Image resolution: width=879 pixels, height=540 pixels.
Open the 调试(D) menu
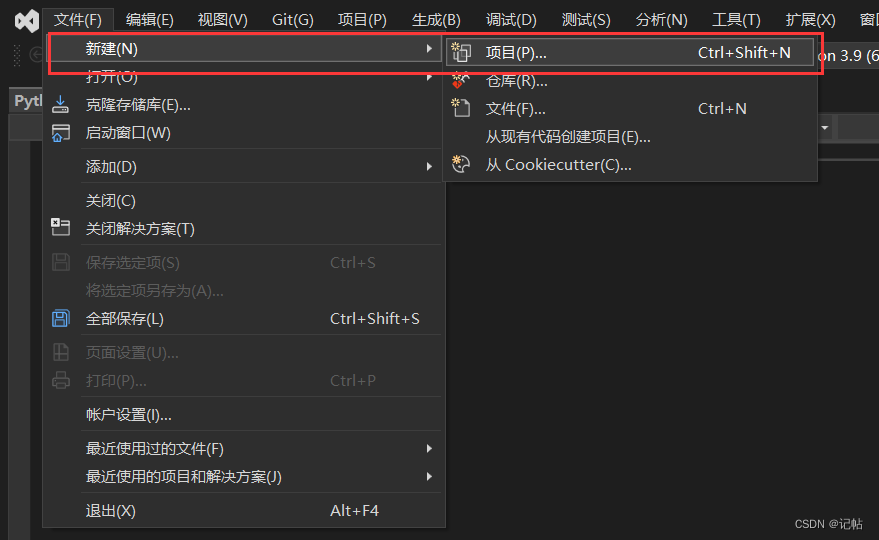[x=511, y=20]
